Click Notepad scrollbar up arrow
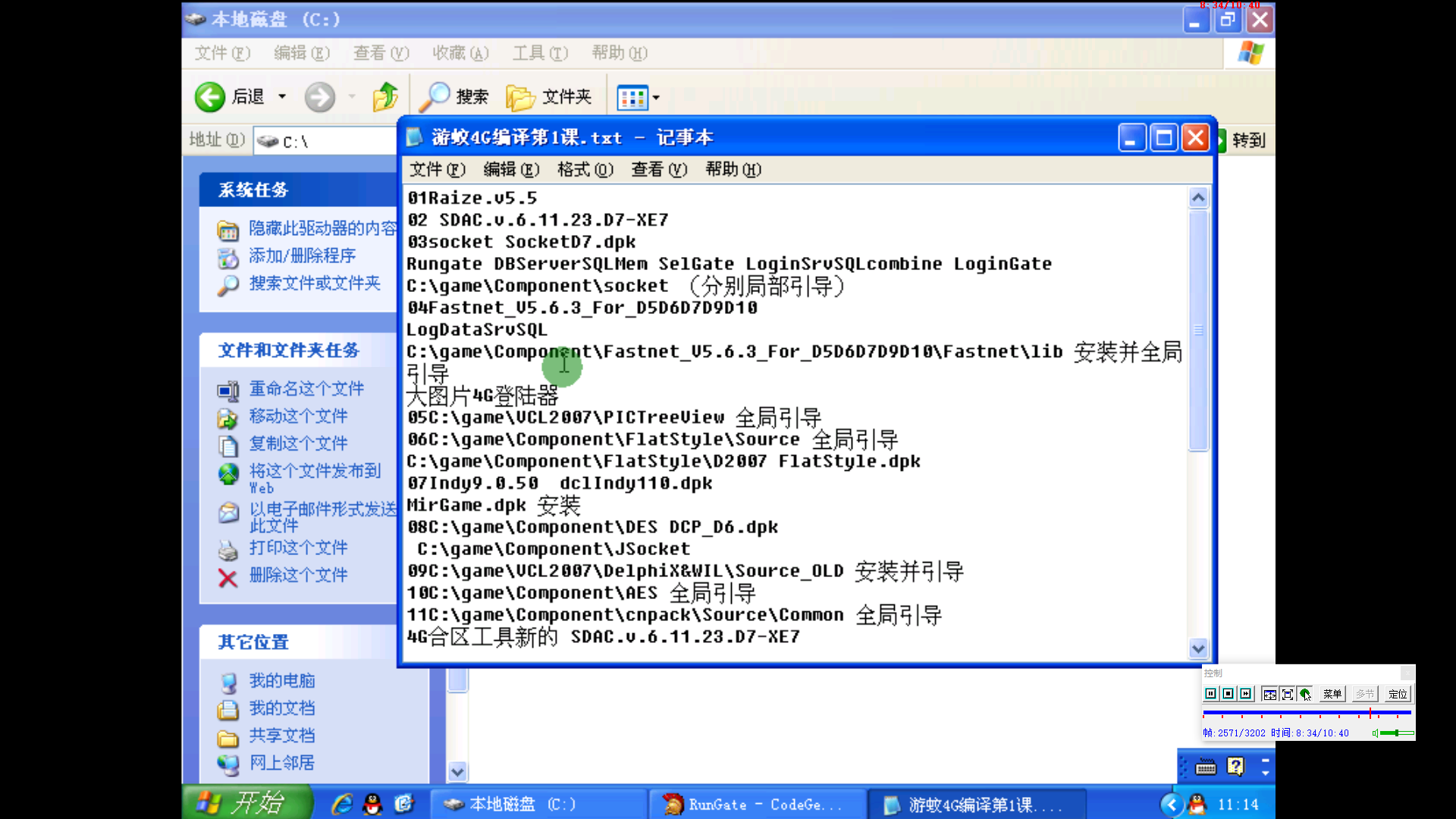 click(x=1198, y=198)
